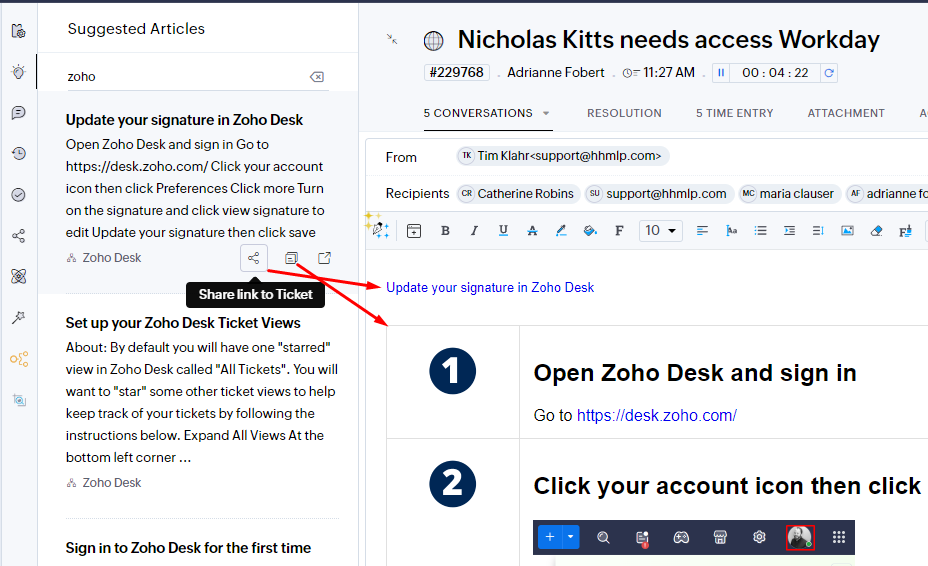The height and width of the screenshot is (566, 928).
Task: Toggle underline formatting
Action: click(x=503, y=231)
